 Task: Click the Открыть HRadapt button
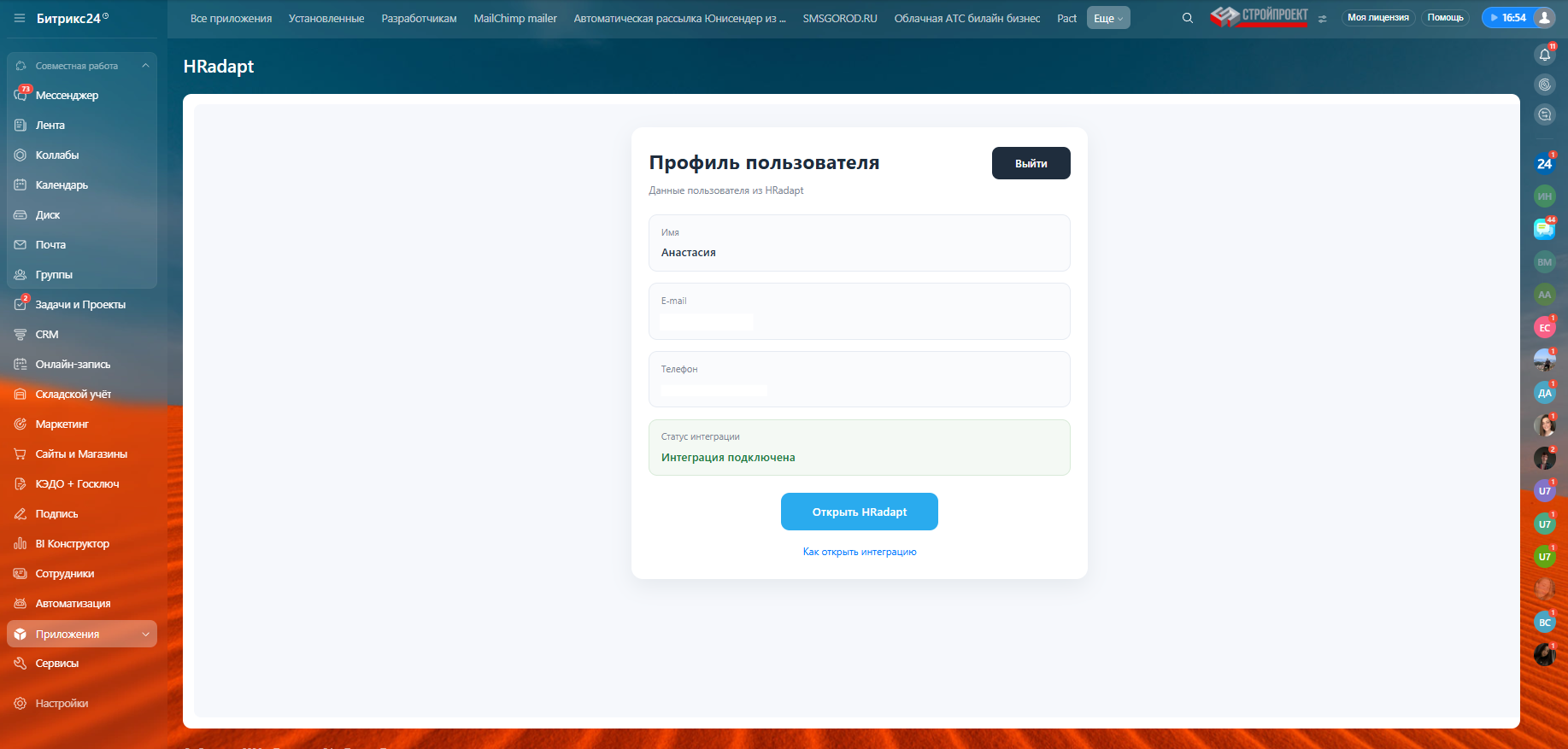[859, 512]
